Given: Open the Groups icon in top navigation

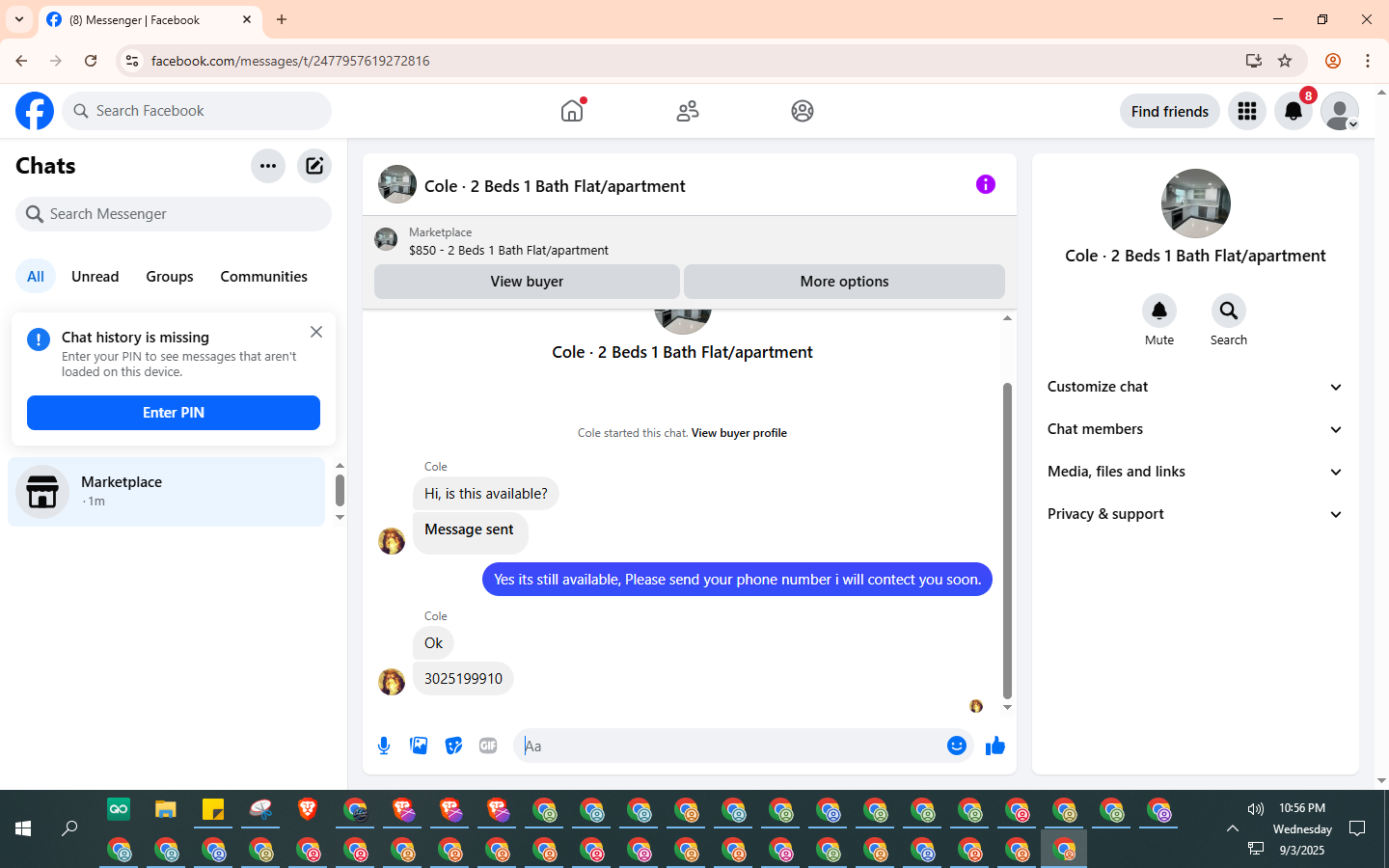Looking at the screenshot, I should coord(803,111).
